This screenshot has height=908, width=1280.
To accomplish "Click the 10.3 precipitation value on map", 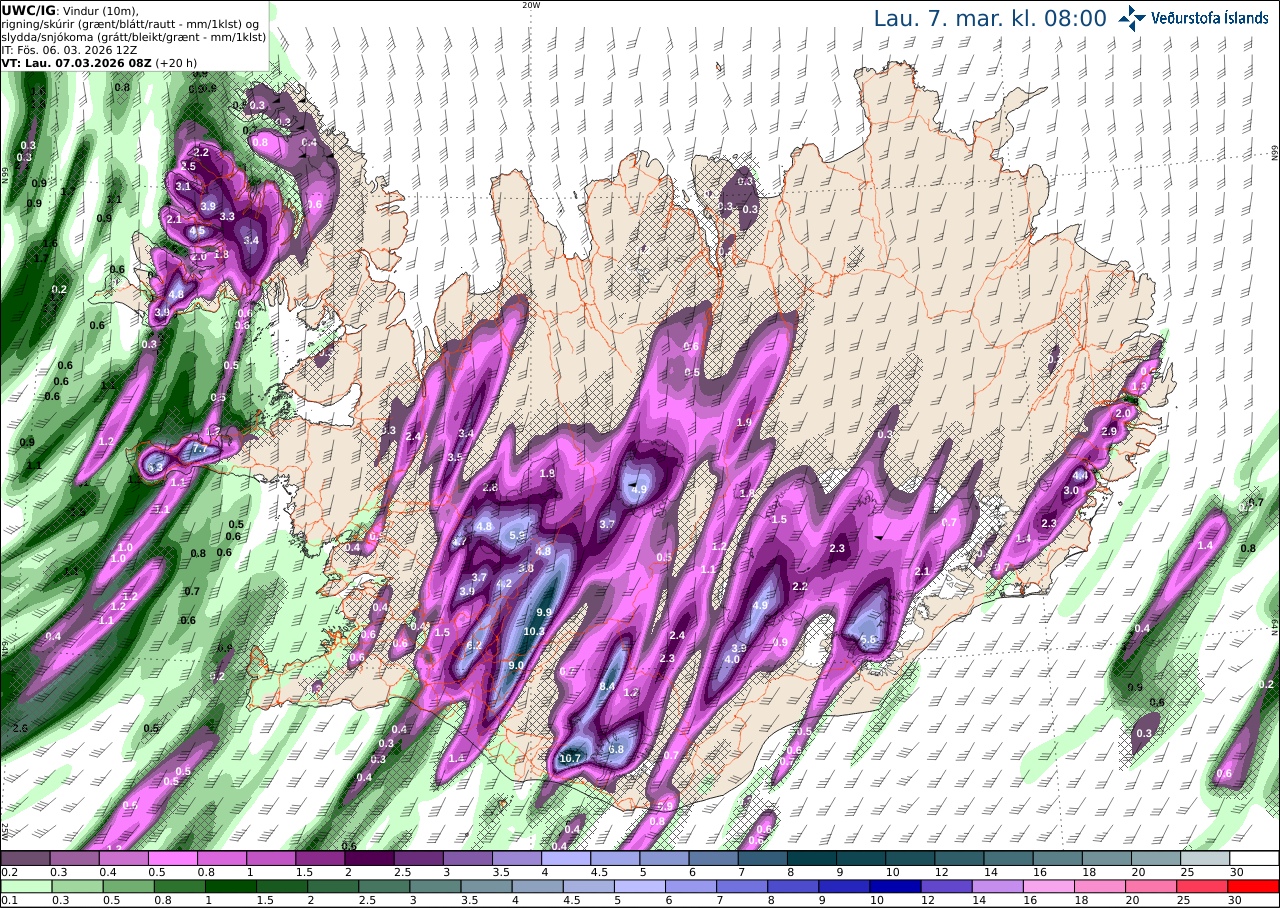I will coord(534,631).
